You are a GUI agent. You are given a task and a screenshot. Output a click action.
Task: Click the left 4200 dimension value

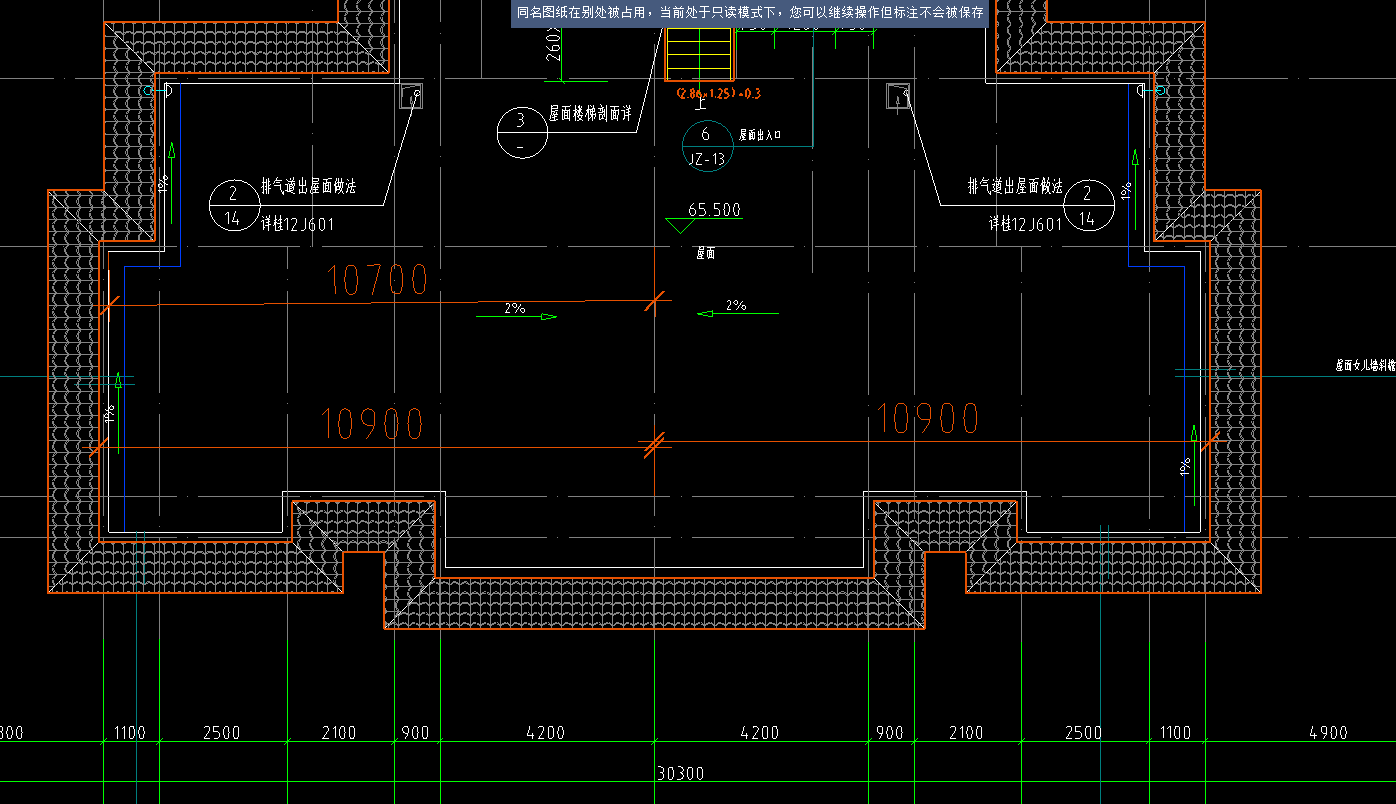click(545, 733)
